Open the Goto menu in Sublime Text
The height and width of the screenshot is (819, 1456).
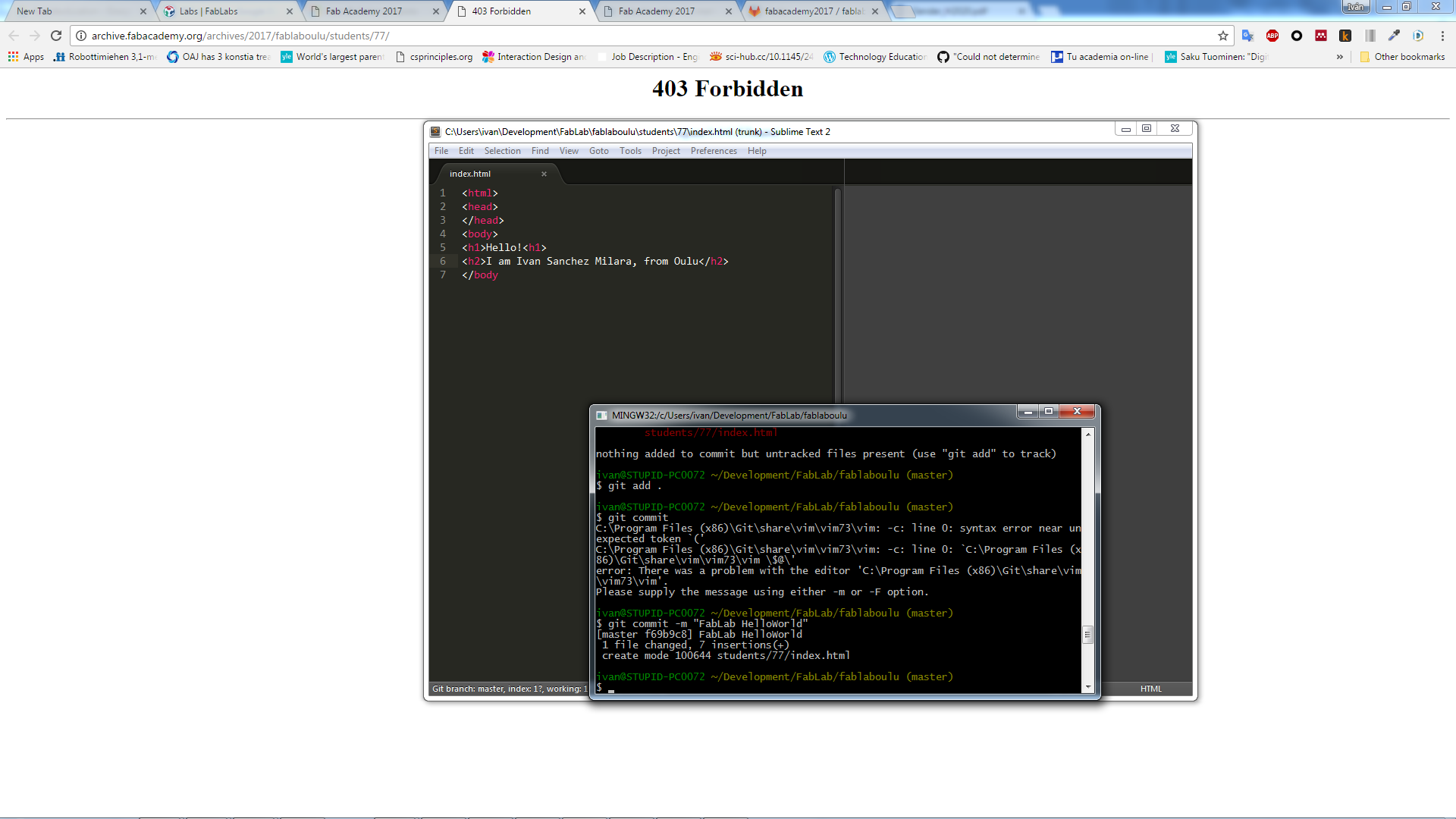point(599,151)
